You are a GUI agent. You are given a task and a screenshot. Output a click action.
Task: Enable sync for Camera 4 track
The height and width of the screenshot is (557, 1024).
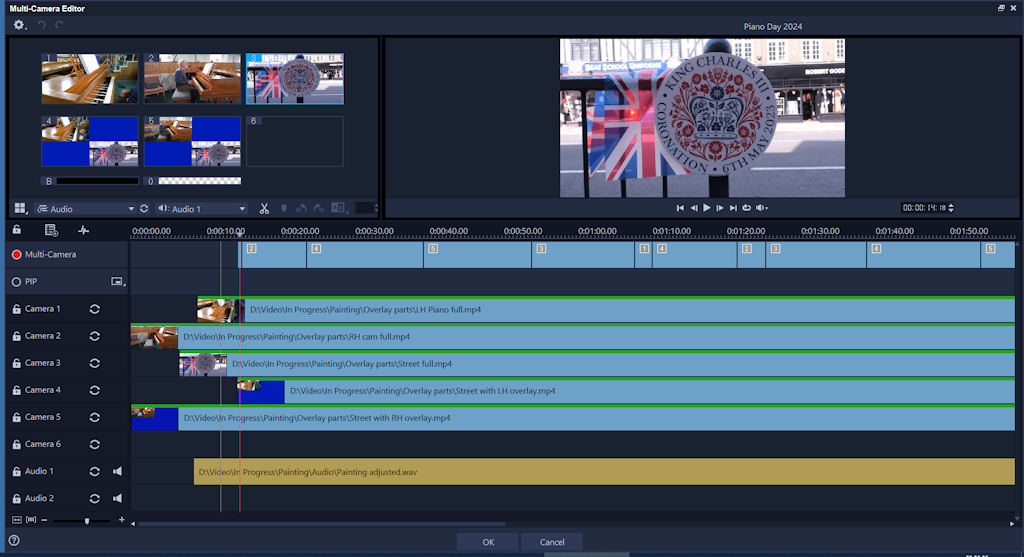[x=95, y=390]
